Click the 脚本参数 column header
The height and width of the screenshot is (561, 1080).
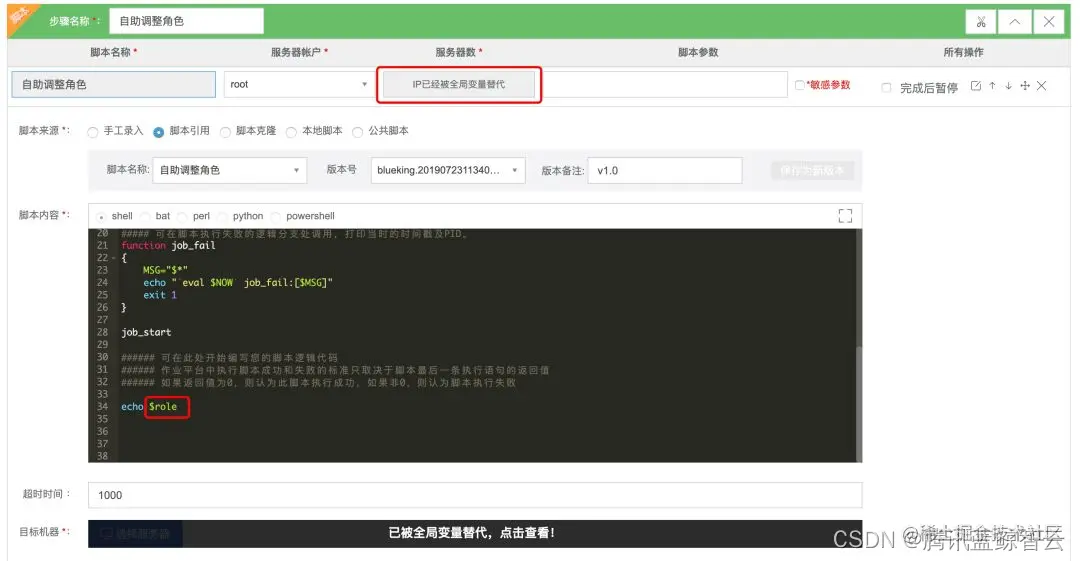coord(698,52)
